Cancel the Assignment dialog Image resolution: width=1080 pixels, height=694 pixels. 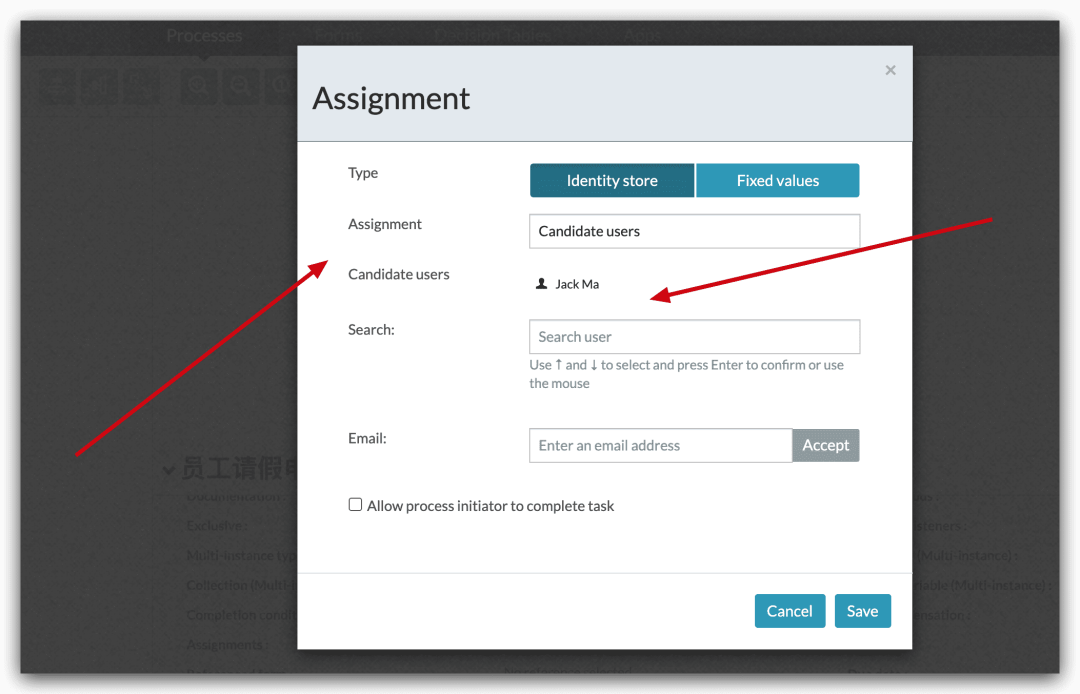[789, 611]
